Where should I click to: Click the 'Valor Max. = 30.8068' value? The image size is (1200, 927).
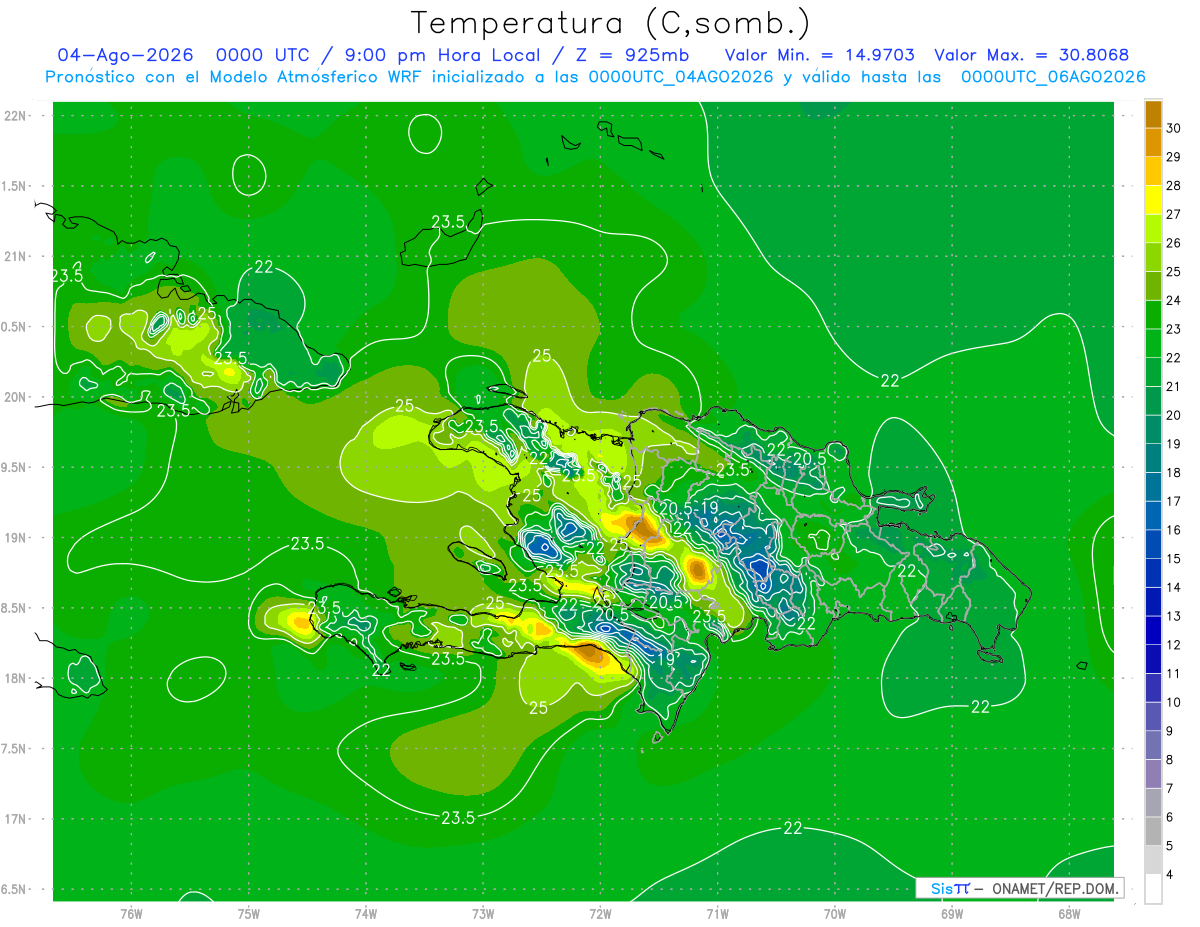click(x=1032, y=56)
